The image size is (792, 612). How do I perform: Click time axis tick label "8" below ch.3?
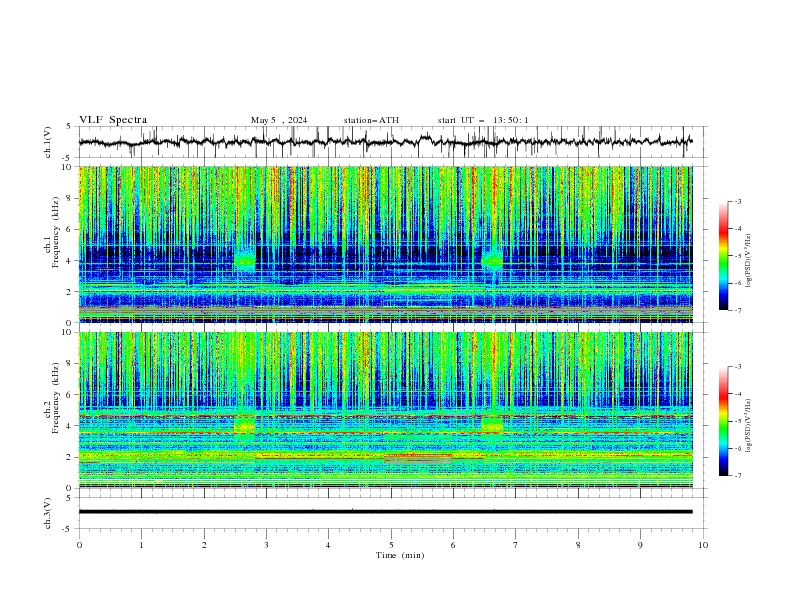[x=578, y=545]
